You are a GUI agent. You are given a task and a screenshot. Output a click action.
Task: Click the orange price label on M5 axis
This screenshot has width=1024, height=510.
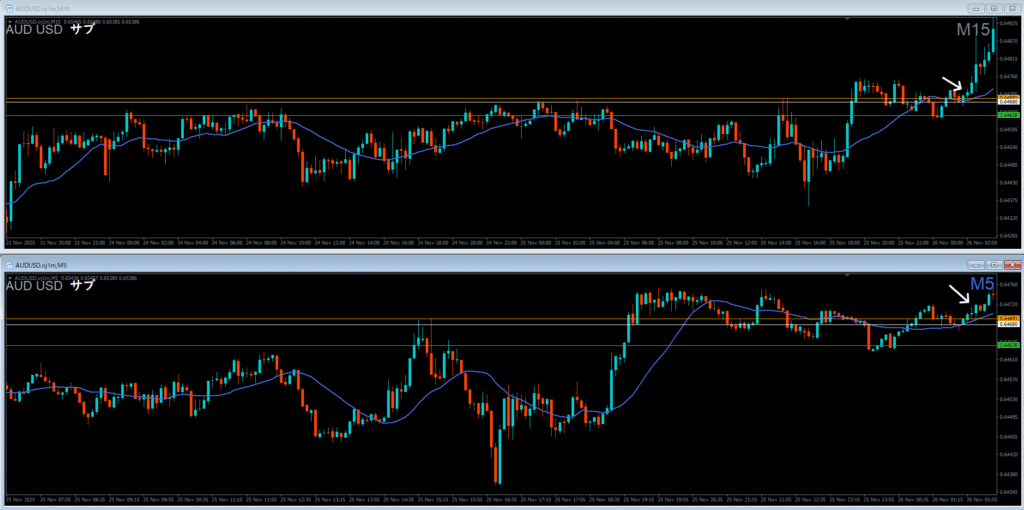click(1009, 318)
